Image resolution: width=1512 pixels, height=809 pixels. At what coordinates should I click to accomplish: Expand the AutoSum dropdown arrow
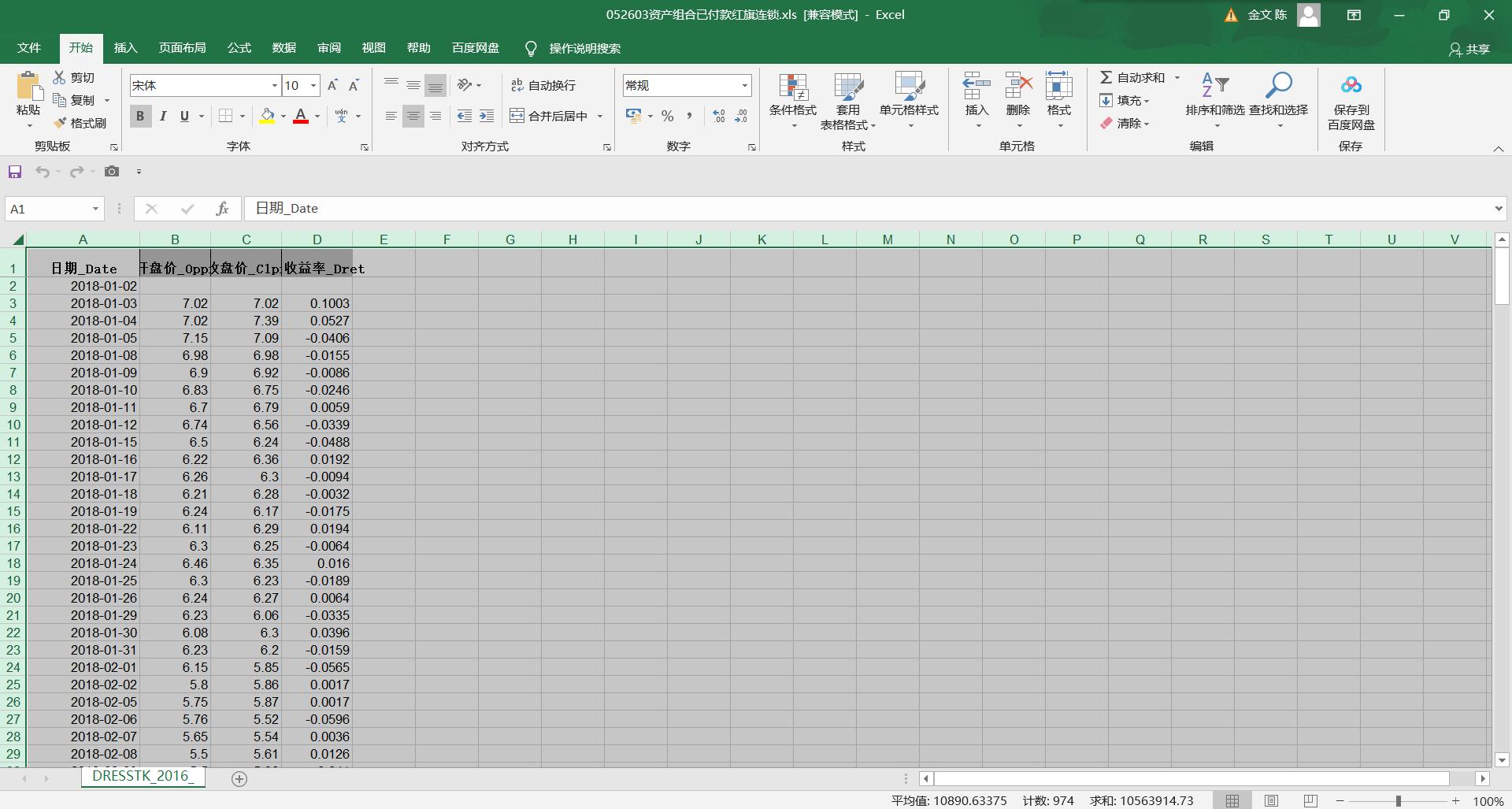pyautogui.click(x=1177, y=77)
